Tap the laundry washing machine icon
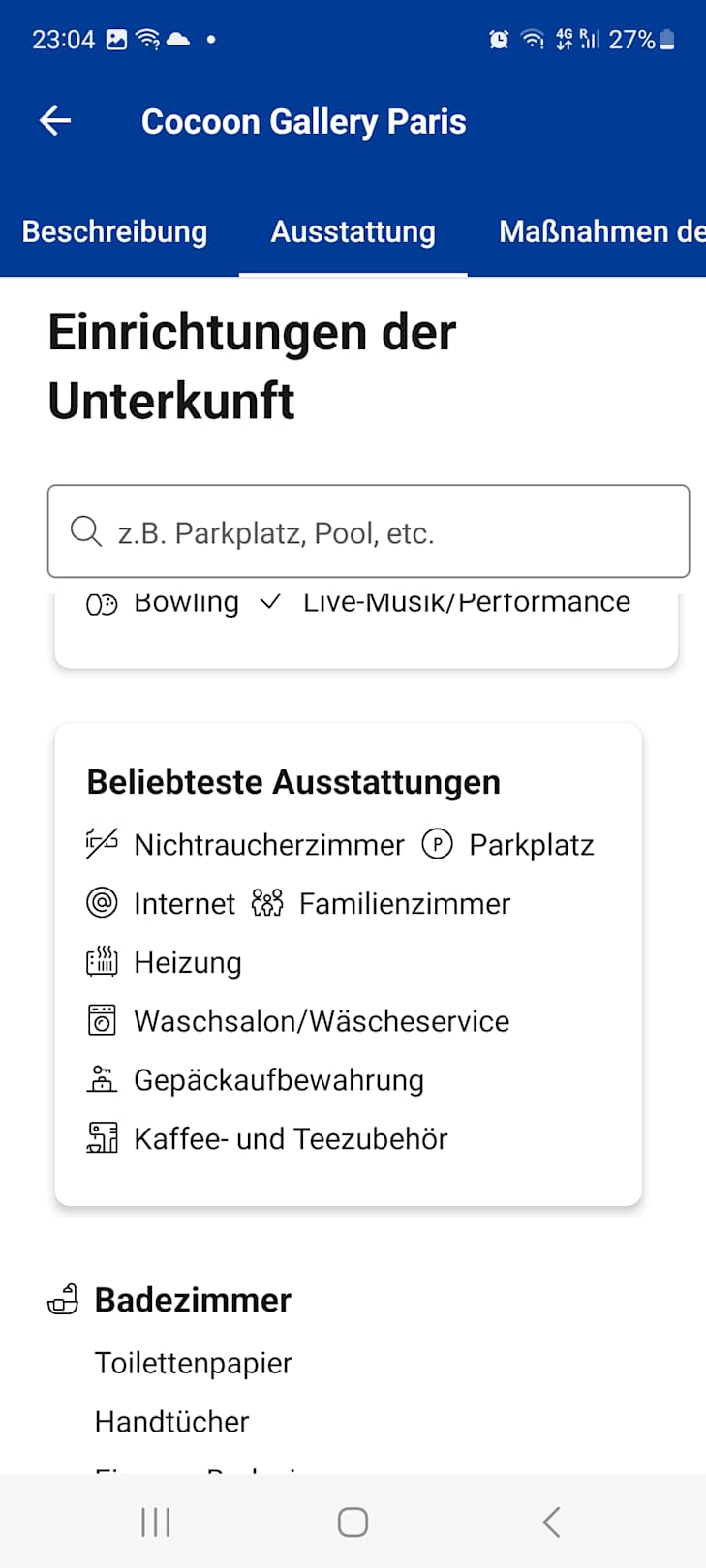The height and width of the screenshot is (1568, 706). [102, 1020]
